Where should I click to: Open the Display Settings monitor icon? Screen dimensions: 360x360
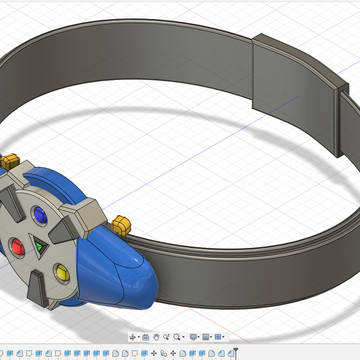[193, 337]
